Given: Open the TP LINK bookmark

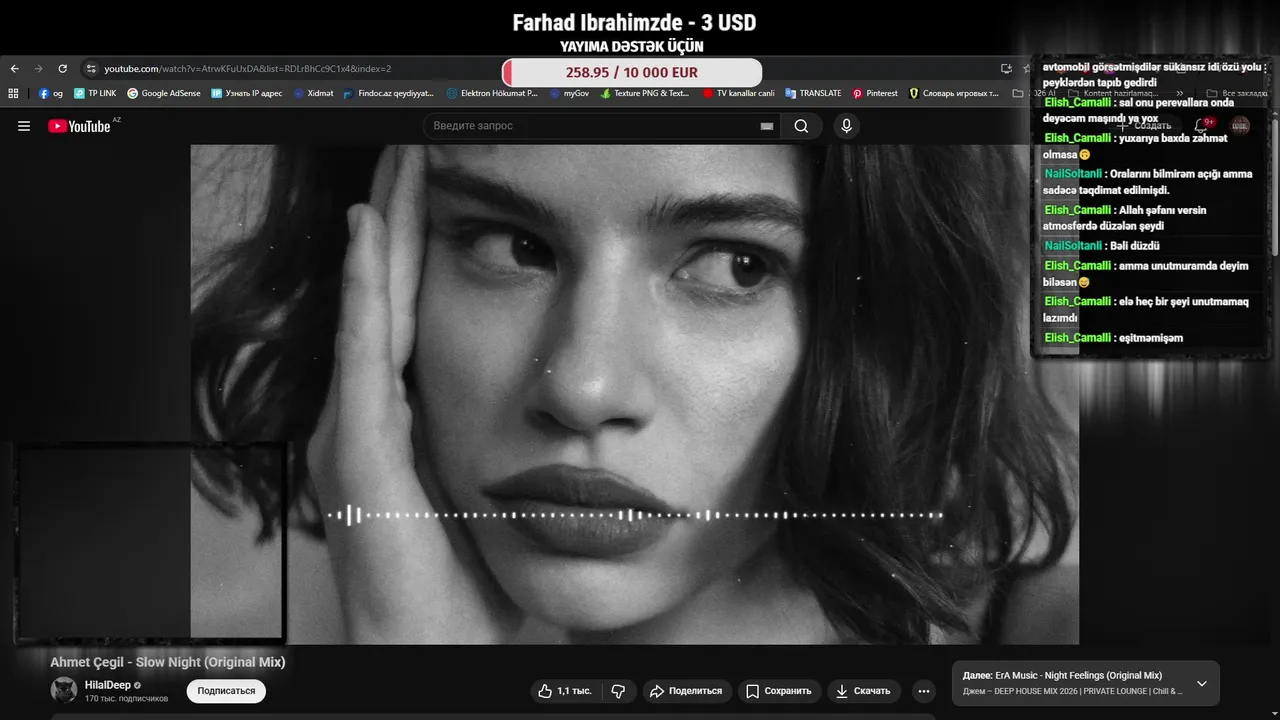Looking at the screenshot, I should pos(95,93).
